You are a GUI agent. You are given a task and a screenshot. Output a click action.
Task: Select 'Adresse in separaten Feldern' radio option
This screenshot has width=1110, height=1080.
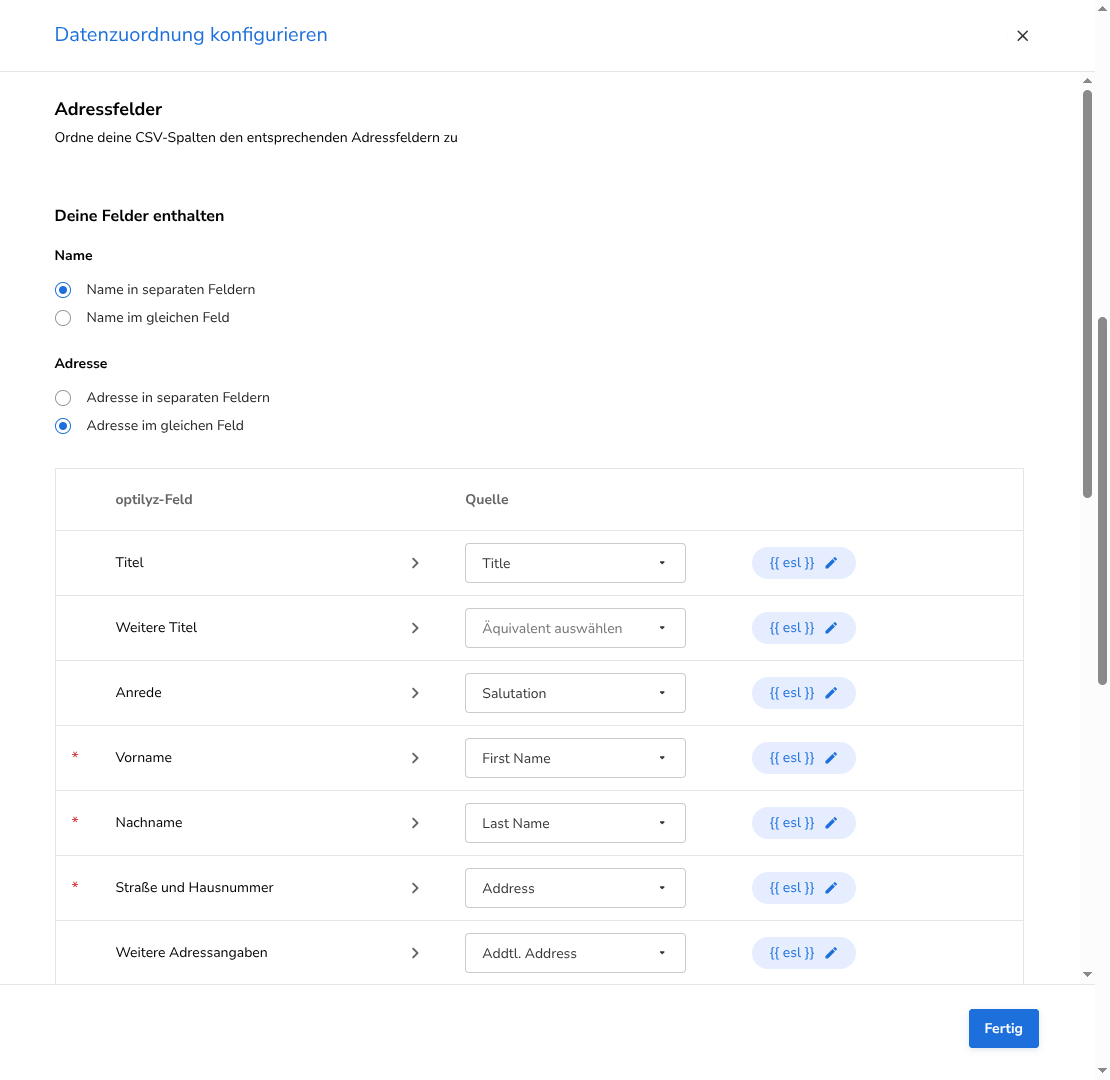coord(63,398)
